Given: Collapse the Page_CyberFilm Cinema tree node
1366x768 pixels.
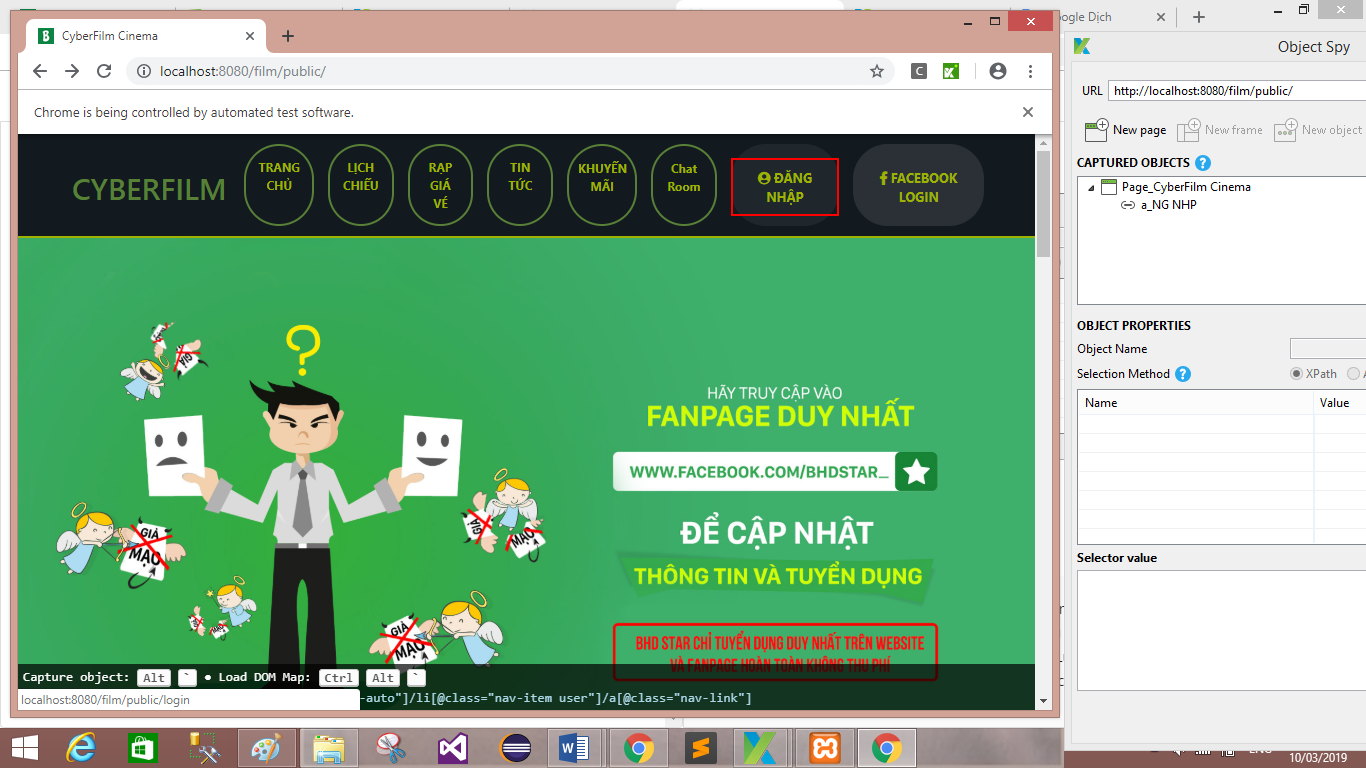Looking at the screenshot, I should pyautogui.click(x=1089, y=187).
